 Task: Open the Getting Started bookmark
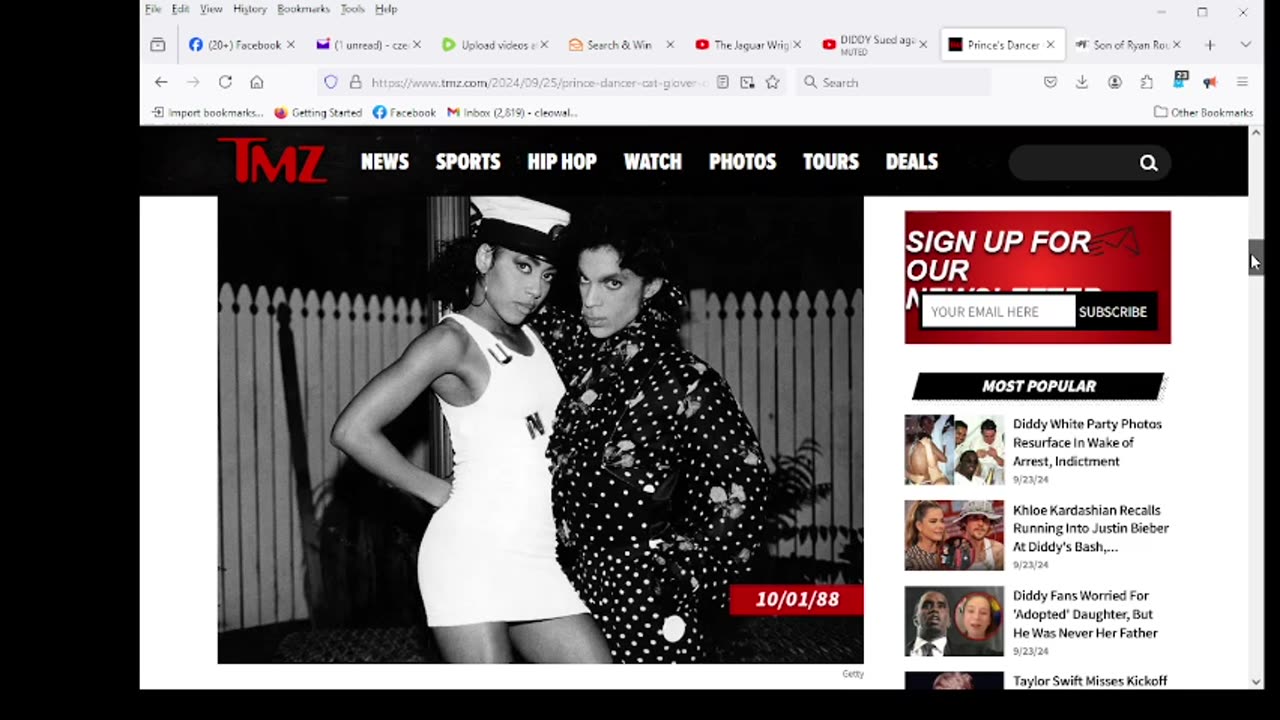tap(318, 112)
